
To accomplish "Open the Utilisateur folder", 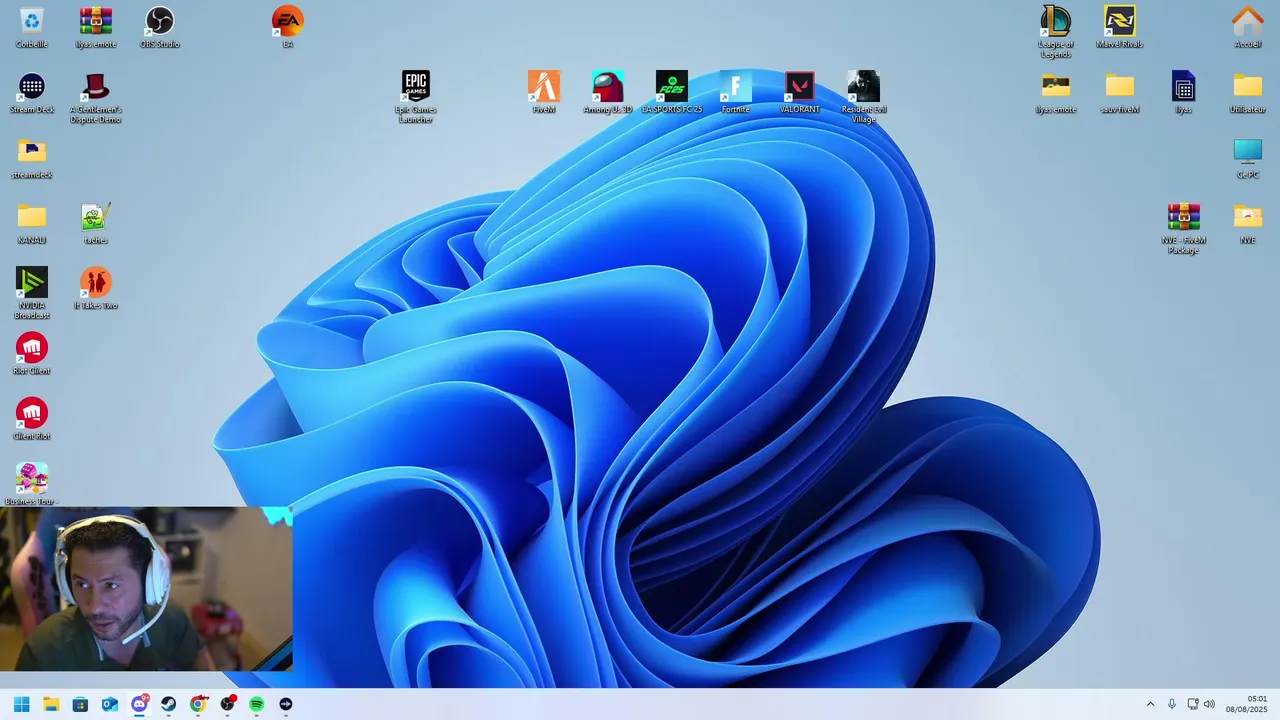I will (1248, 86).
